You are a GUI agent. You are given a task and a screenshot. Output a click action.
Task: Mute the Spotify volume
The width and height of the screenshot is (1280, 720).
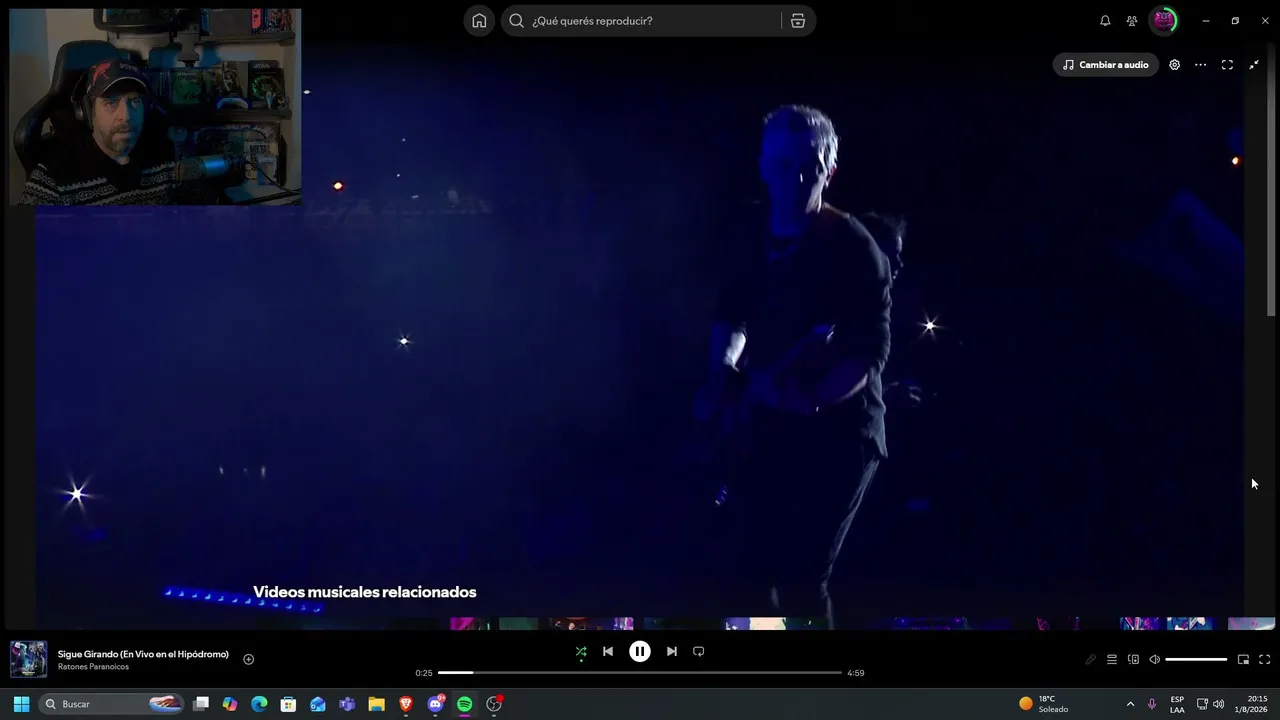[1154, 659]
